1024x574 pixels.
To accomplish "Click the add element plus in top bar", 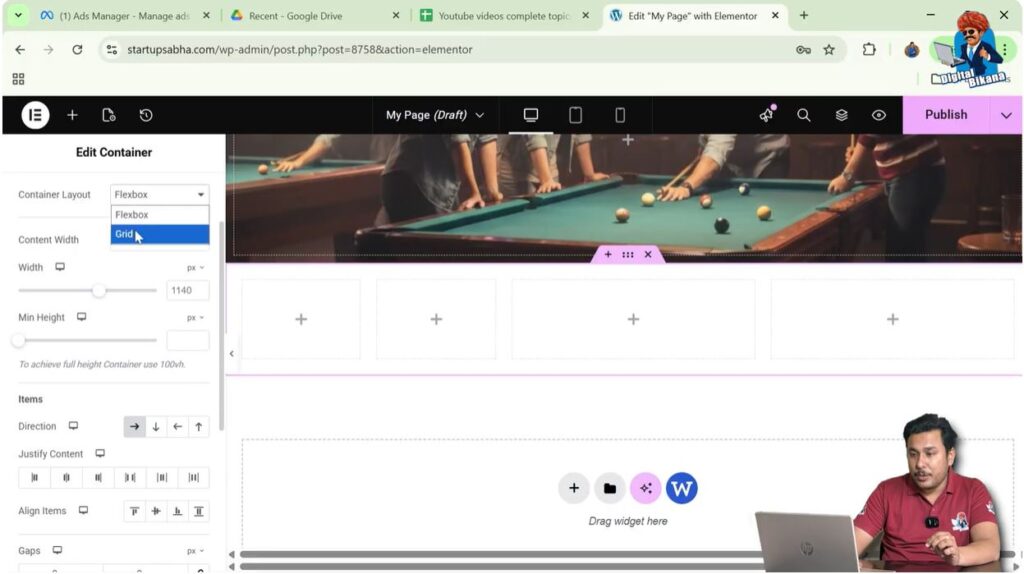I will (x=72, y=115).
